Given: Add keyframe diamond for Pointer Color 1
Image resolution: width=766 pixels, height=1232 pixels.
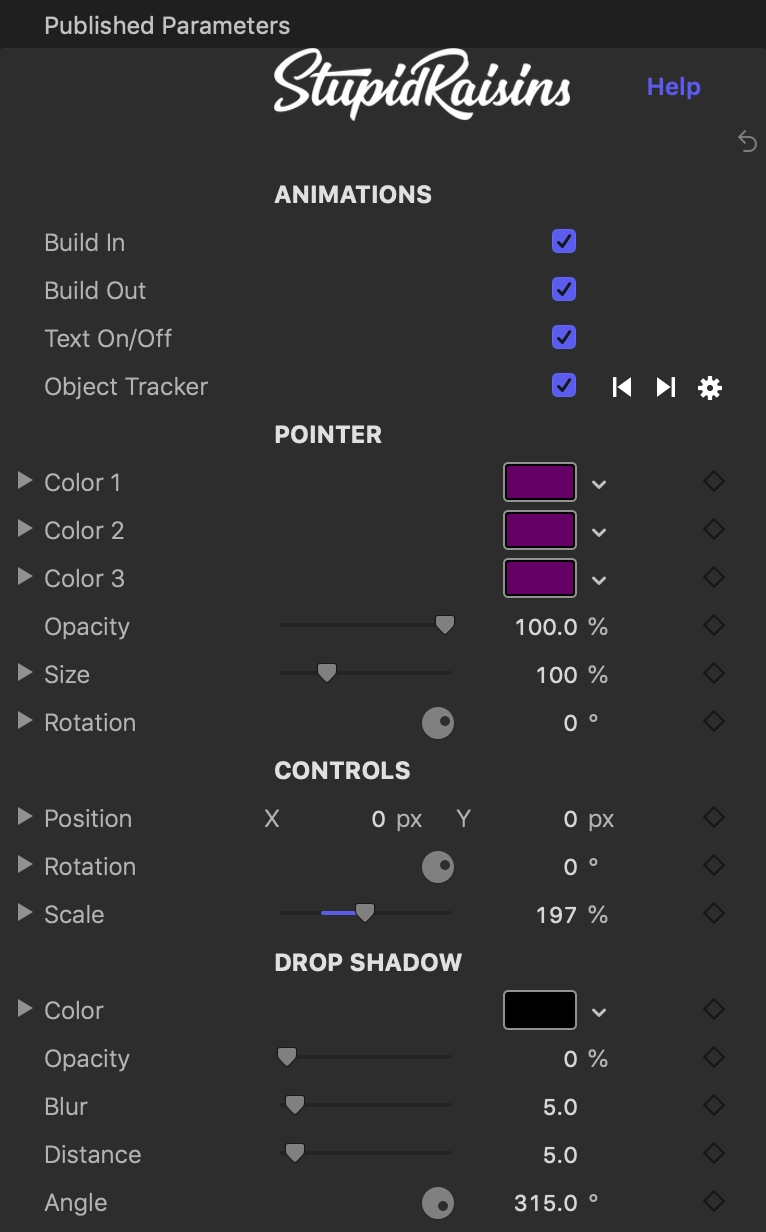Looking at the screenshot, I should [714, 481].
